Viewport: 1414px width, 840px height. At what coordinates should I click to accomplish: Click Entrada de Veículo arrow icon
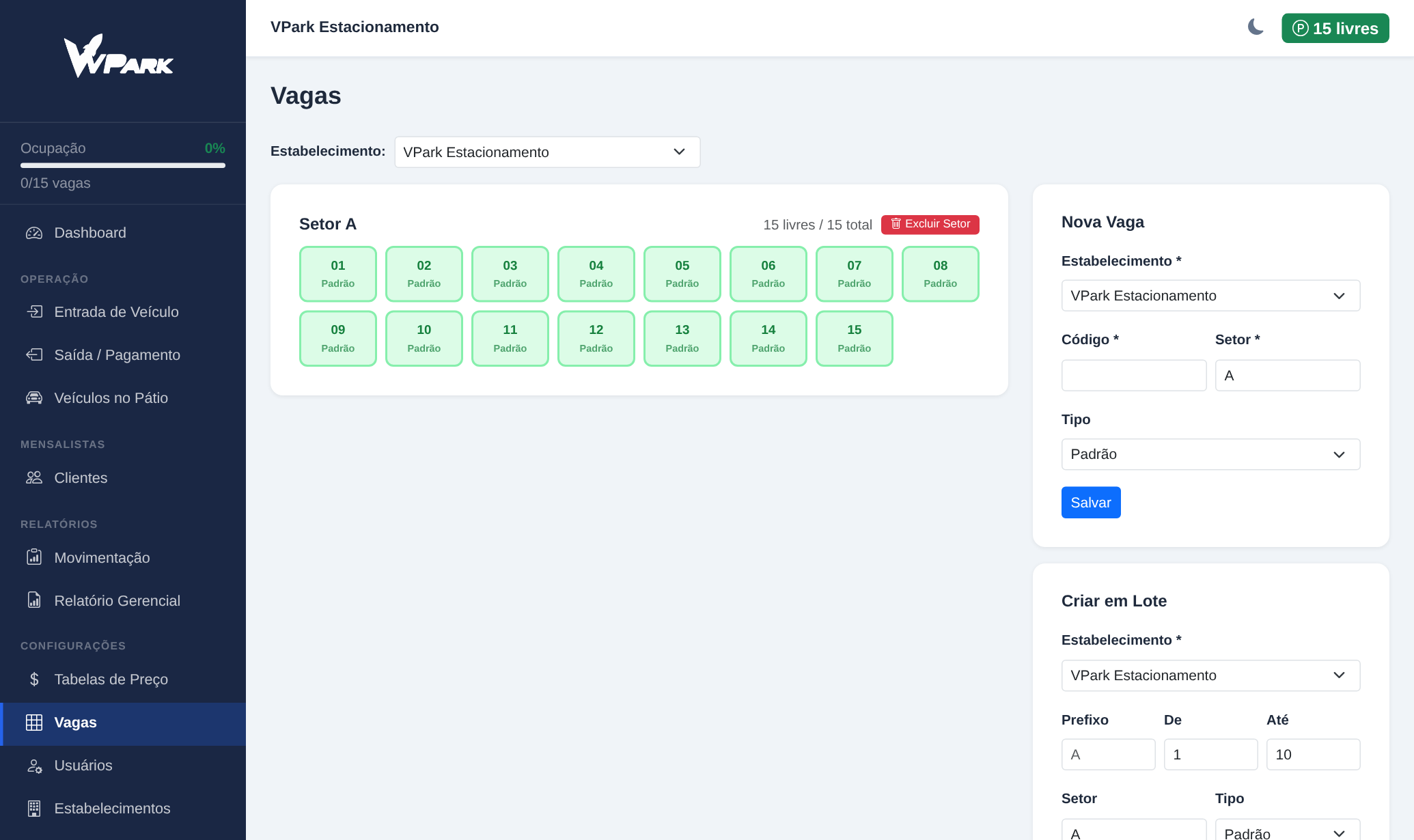click(34, 312)
